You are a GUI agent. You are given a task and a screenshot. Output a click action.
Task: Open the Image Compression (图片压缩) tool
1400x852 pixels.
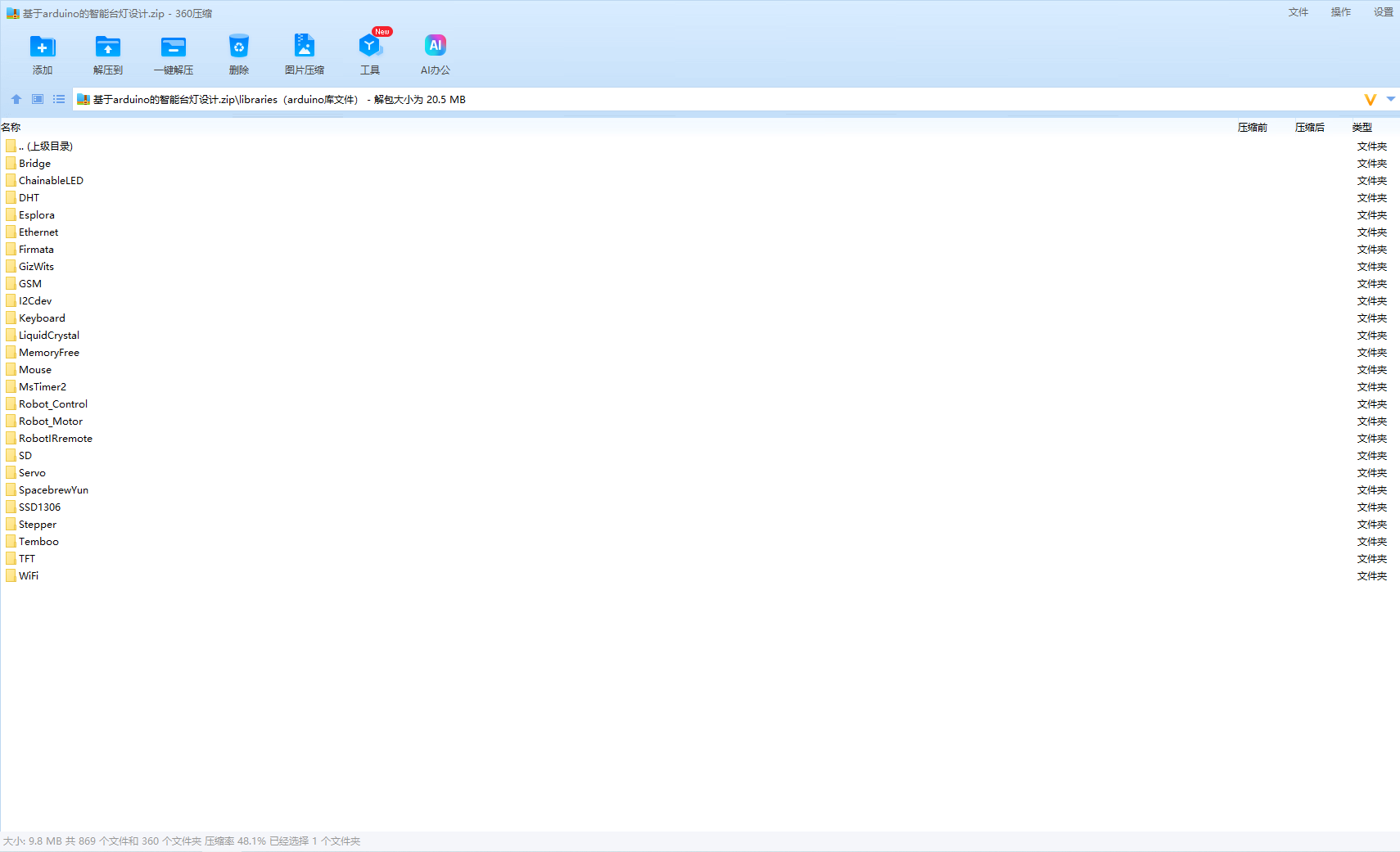pos(304,47)
